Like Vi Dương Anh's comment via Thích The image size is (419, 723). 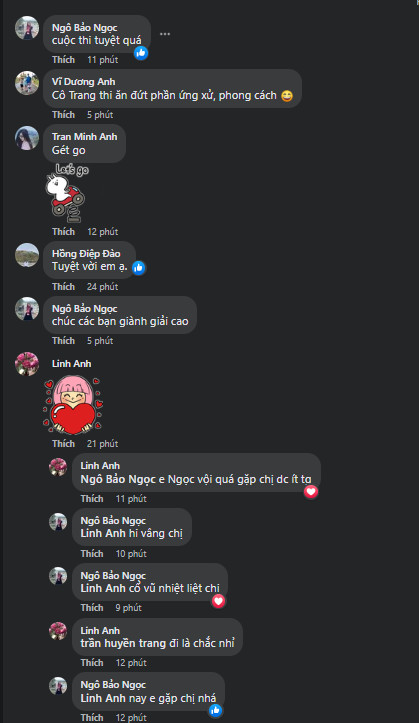63,114
